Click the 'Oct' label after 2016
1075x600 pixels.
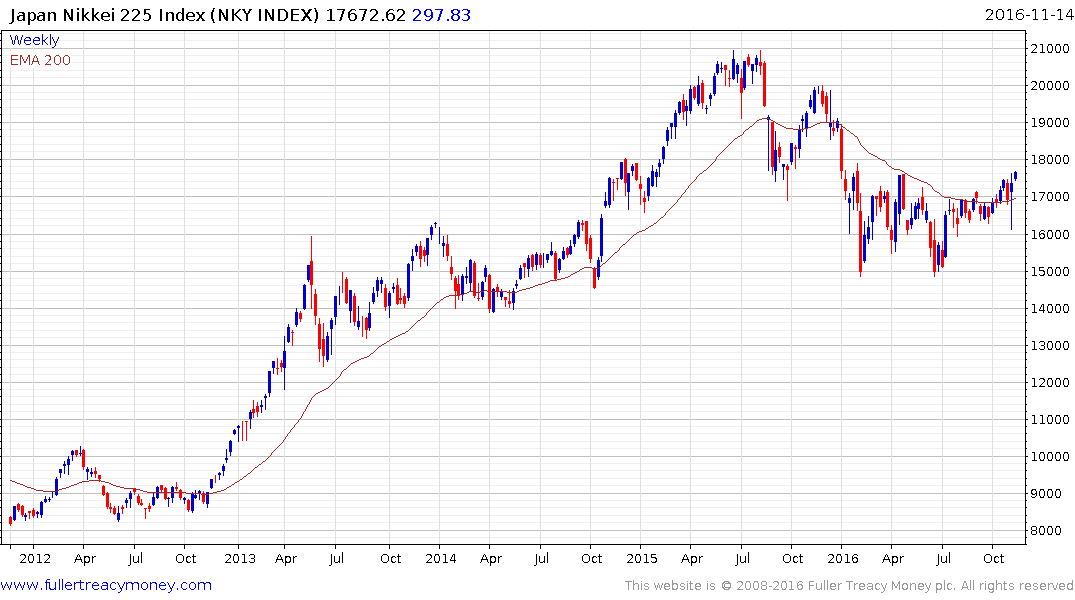[x=993, y=558]
